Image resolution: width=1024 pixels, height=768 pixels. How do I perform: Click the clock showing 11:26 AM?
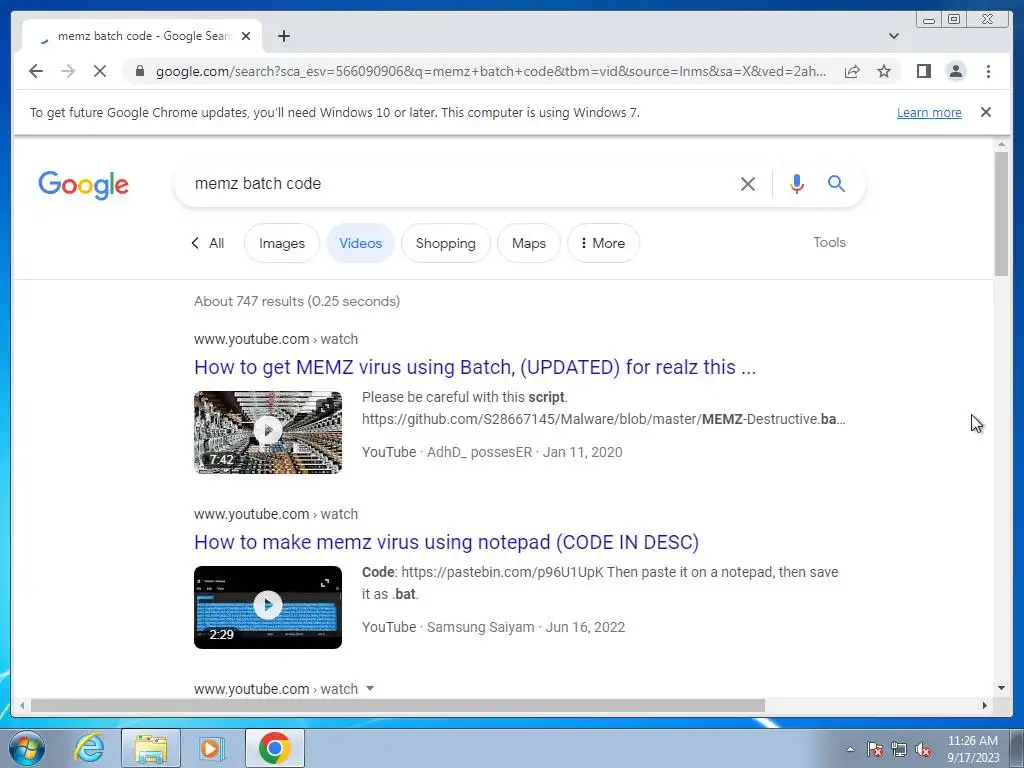(972, 749)
